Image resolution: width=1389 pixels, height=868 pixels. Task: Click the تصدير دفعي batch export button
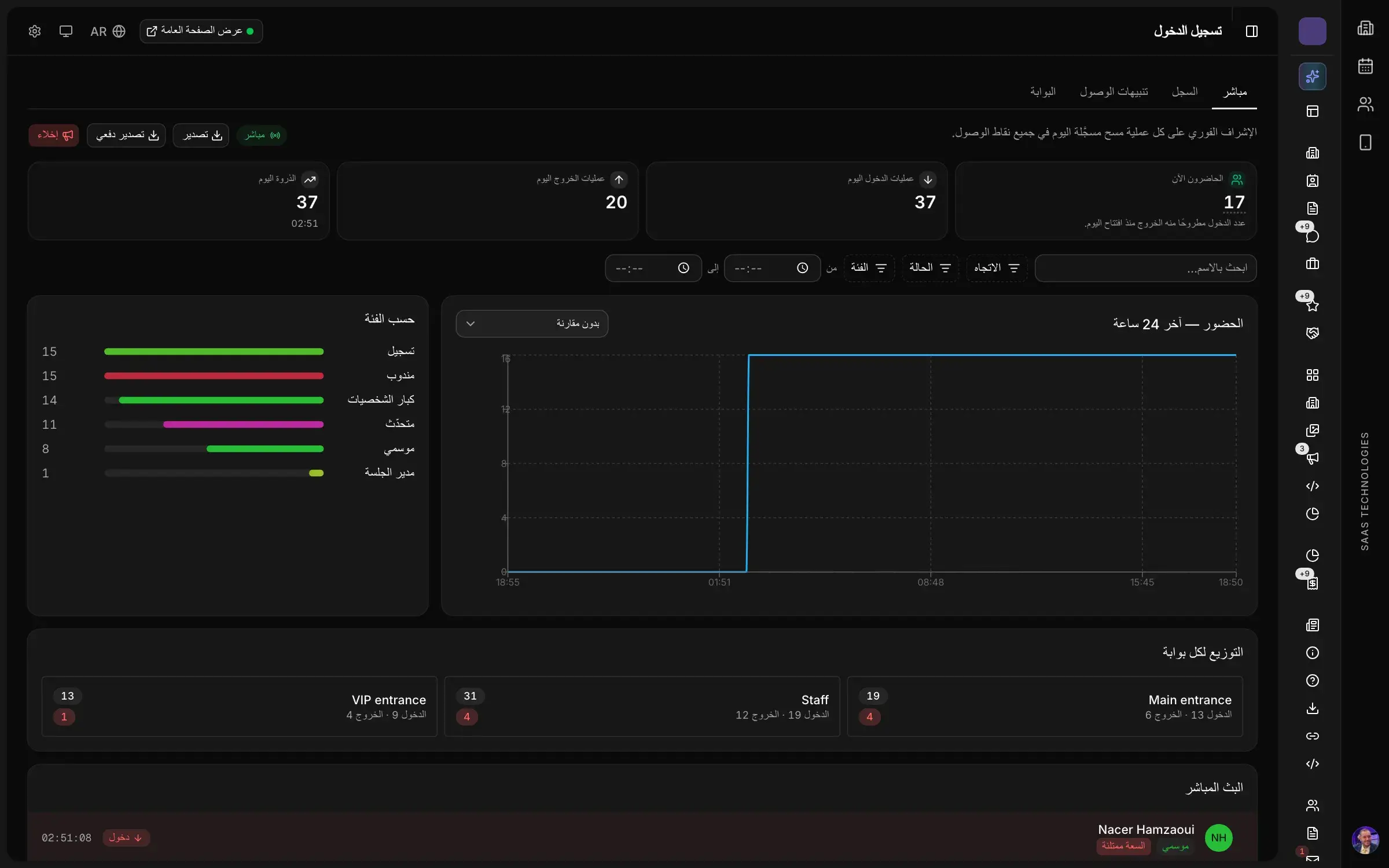coord(126,135)
